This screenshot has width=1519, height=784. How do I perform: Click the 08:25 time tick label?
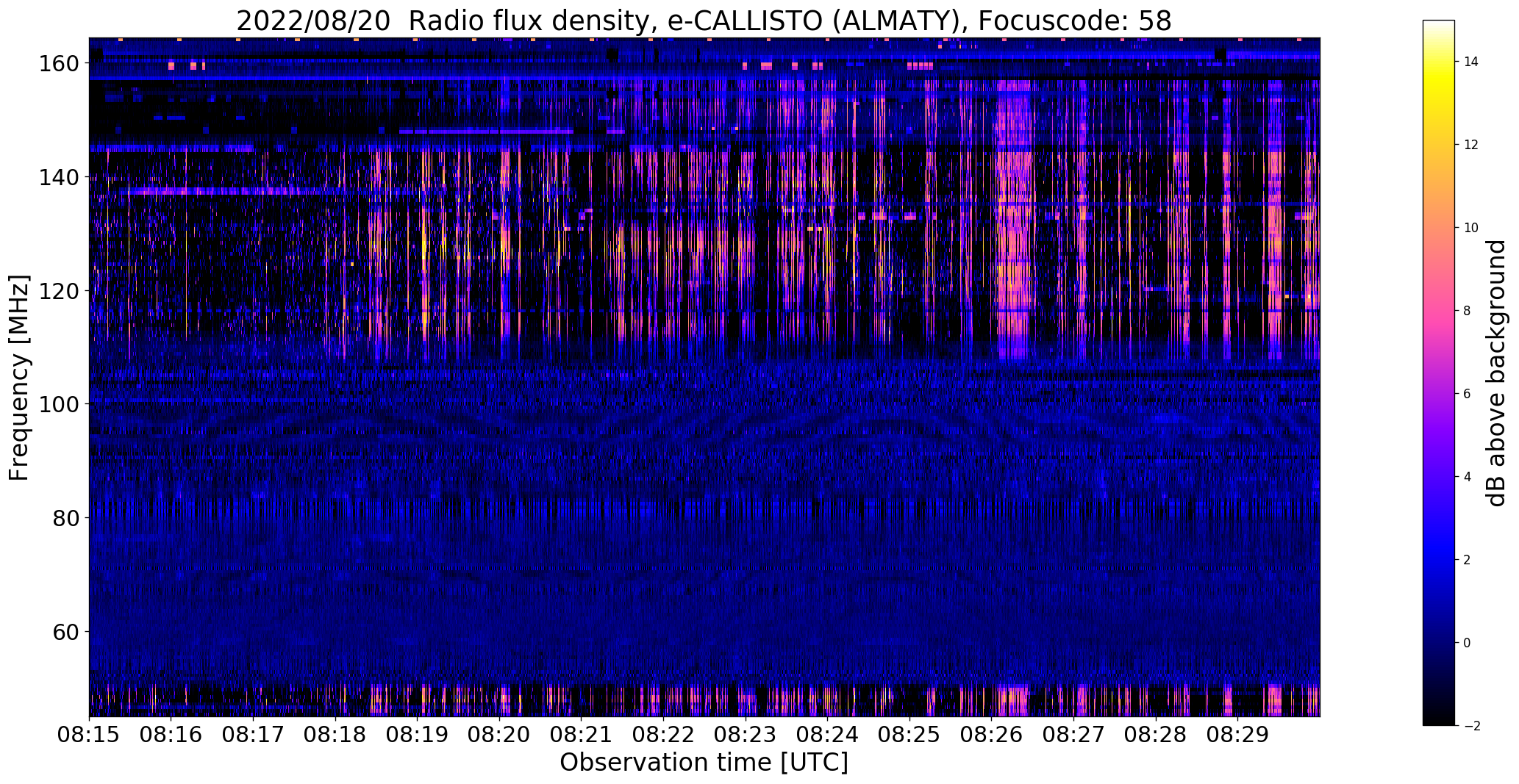[x=909, y=735]
